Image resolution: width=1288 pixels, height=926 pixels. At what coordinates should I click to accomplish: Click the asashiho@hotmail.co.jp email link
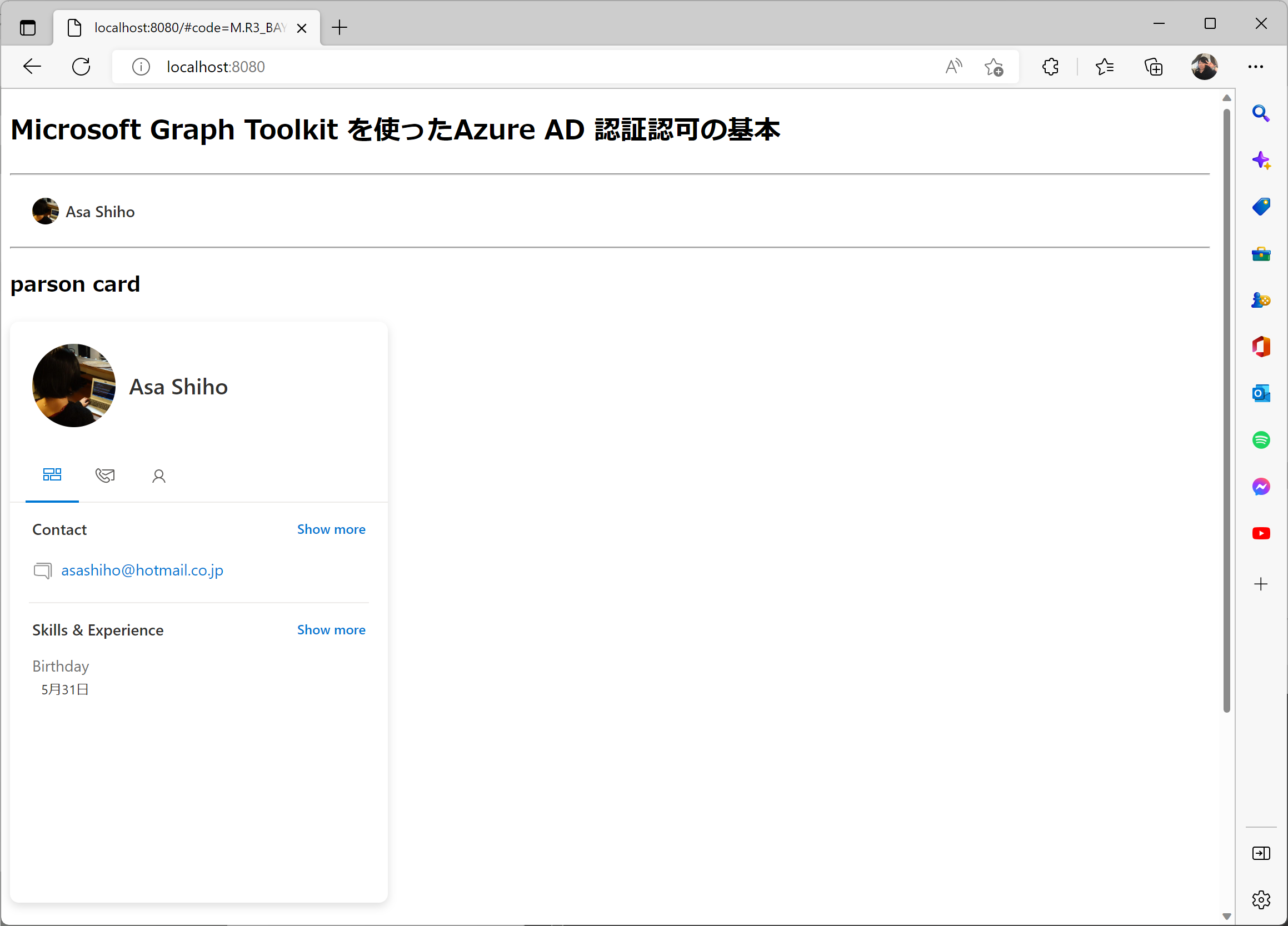pyautogui.click(x=142, y=570)
